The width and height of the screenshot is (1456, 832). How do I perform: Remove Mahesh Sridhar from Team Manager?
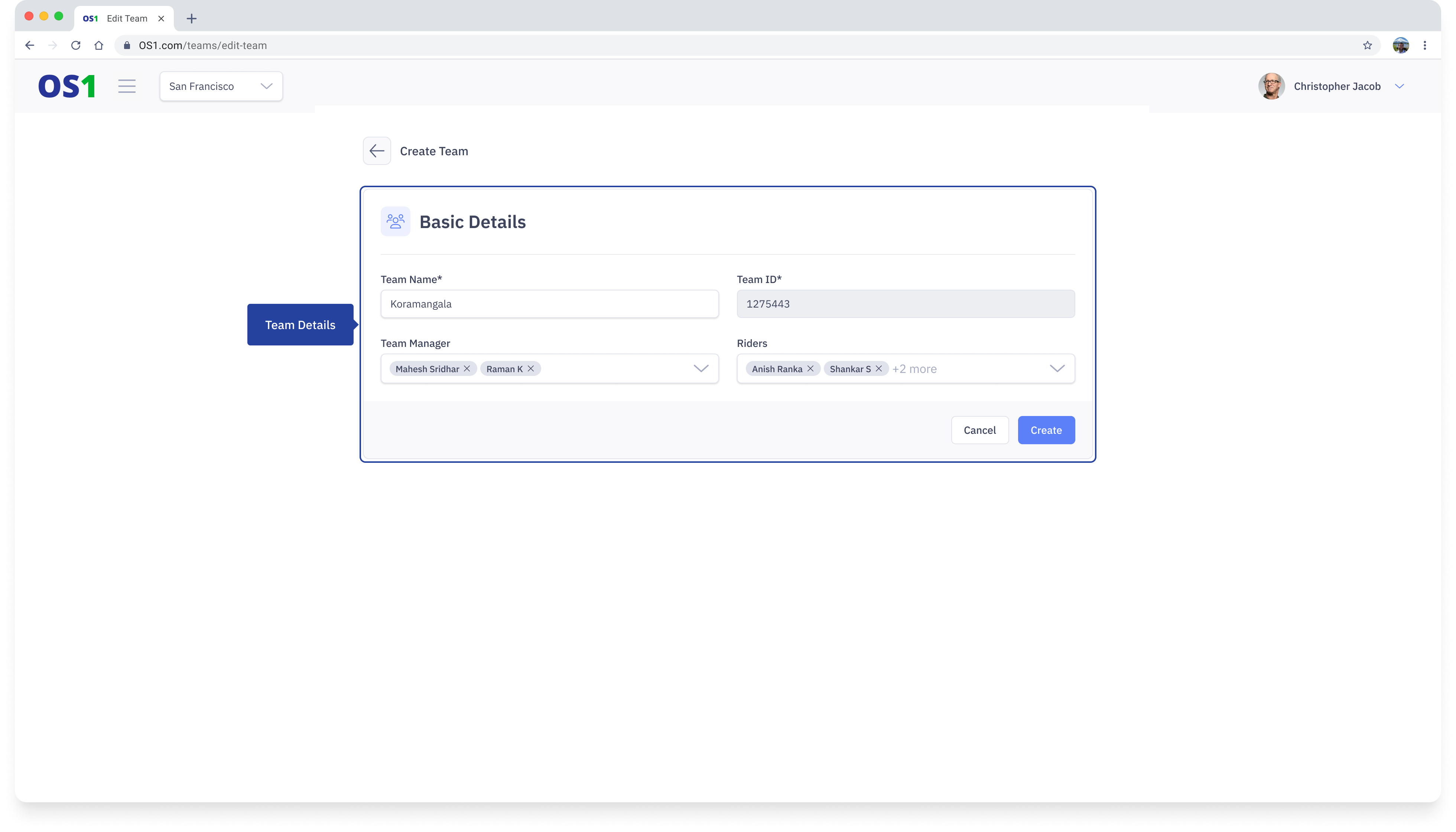click(x=467, y=368)
